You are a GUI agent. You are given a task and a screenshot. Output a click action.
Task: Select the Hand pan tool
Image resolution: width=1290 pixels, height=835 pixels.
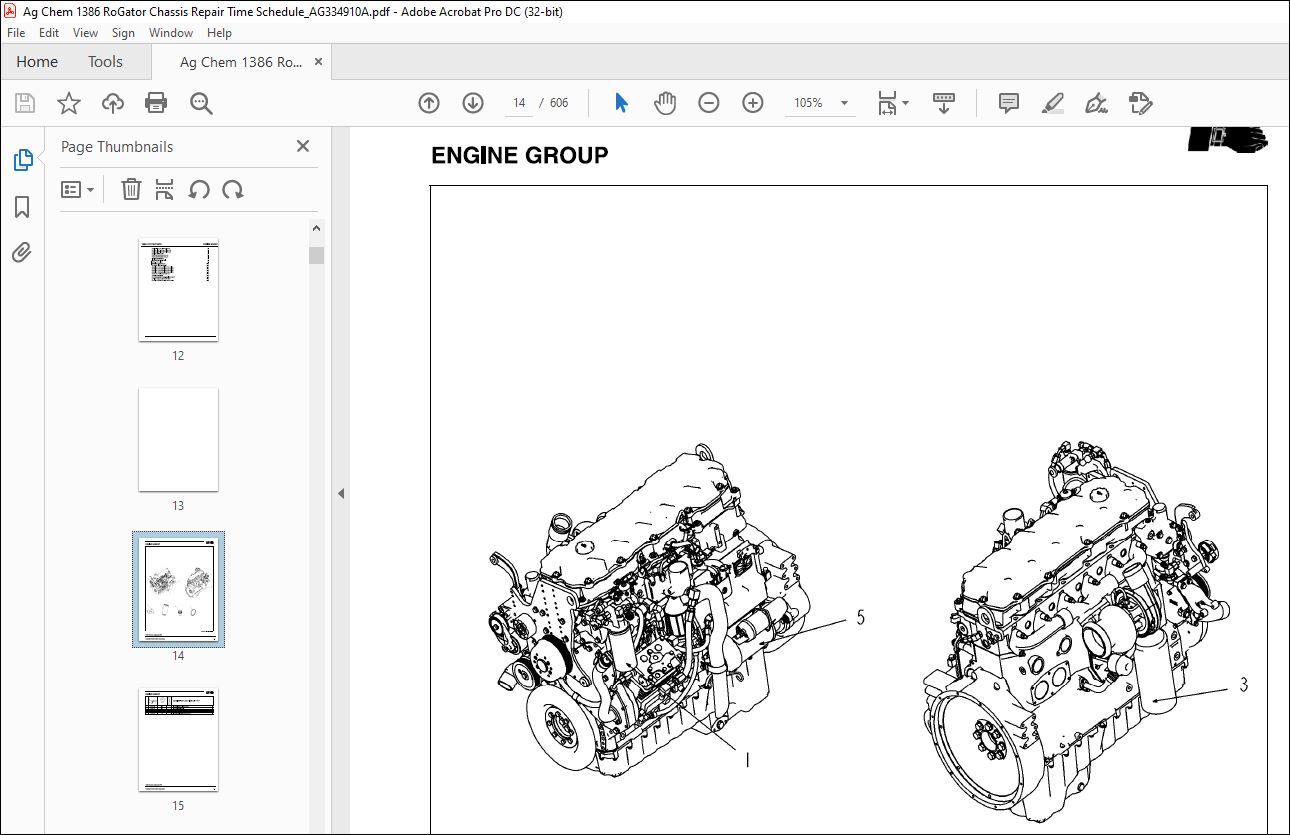pyautogui.click(x=665, y=103)
